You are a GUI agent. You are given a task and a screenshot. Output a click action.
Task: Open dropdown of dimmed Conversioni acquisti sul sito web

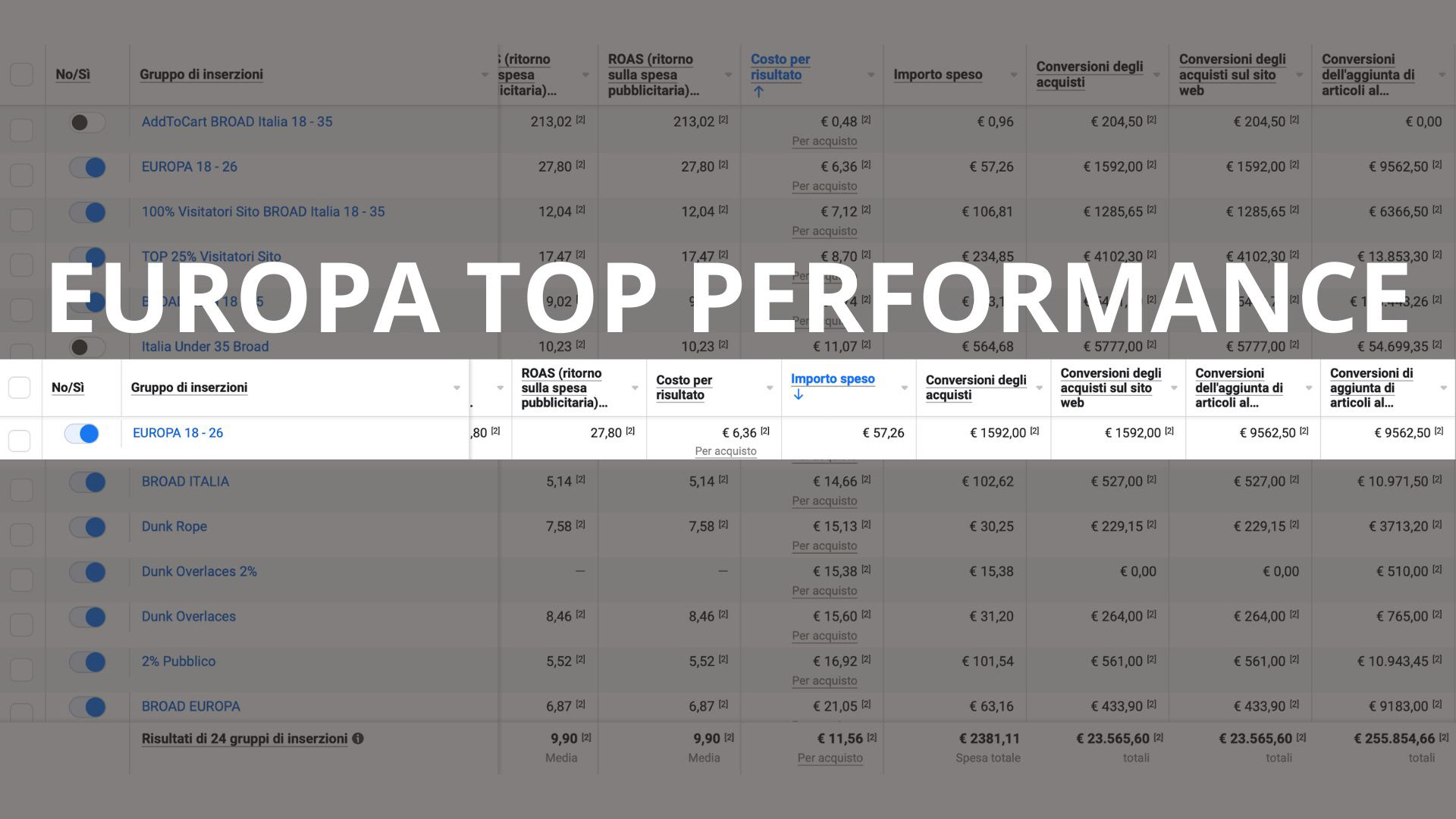pyautogui.click(x=1299, y=74)
